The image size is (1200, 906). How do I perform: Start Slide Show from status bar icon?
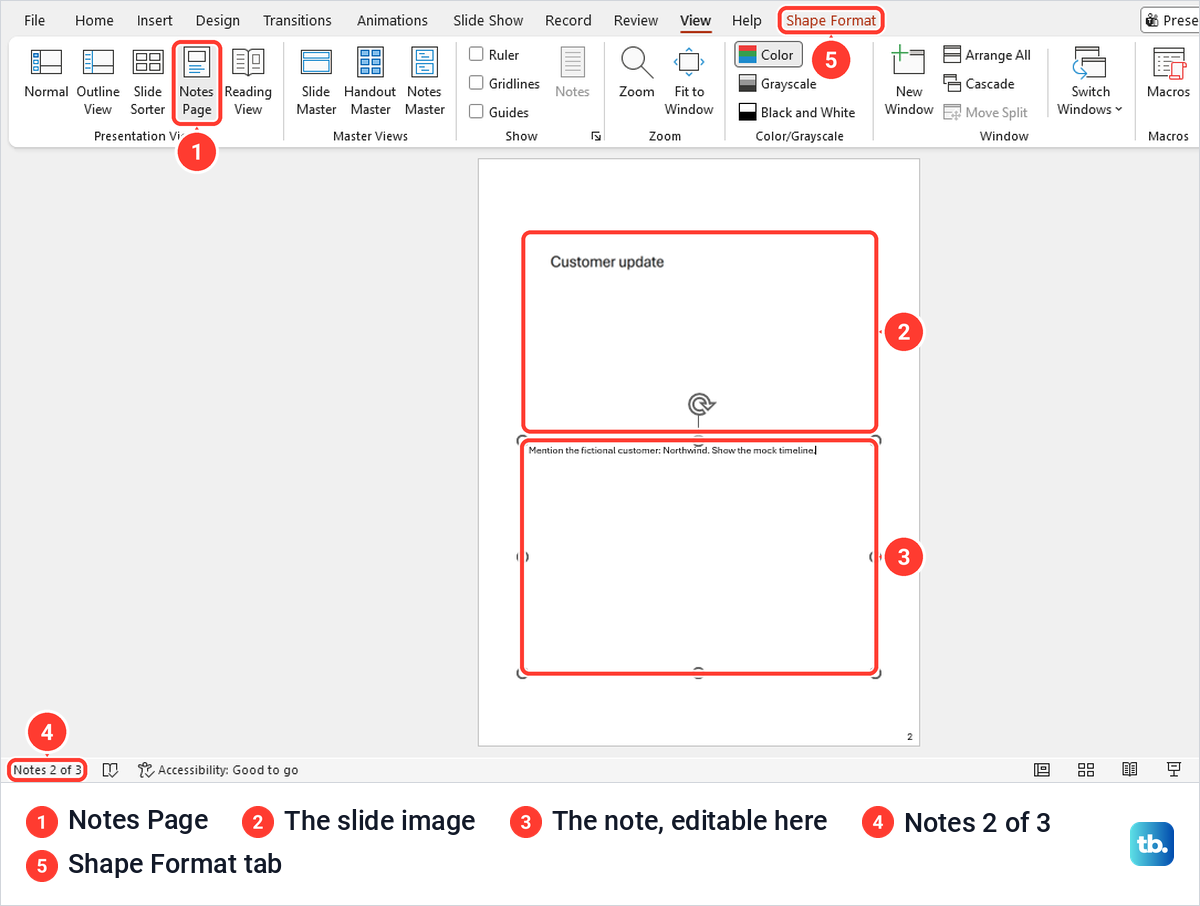tap(1174, 769)
